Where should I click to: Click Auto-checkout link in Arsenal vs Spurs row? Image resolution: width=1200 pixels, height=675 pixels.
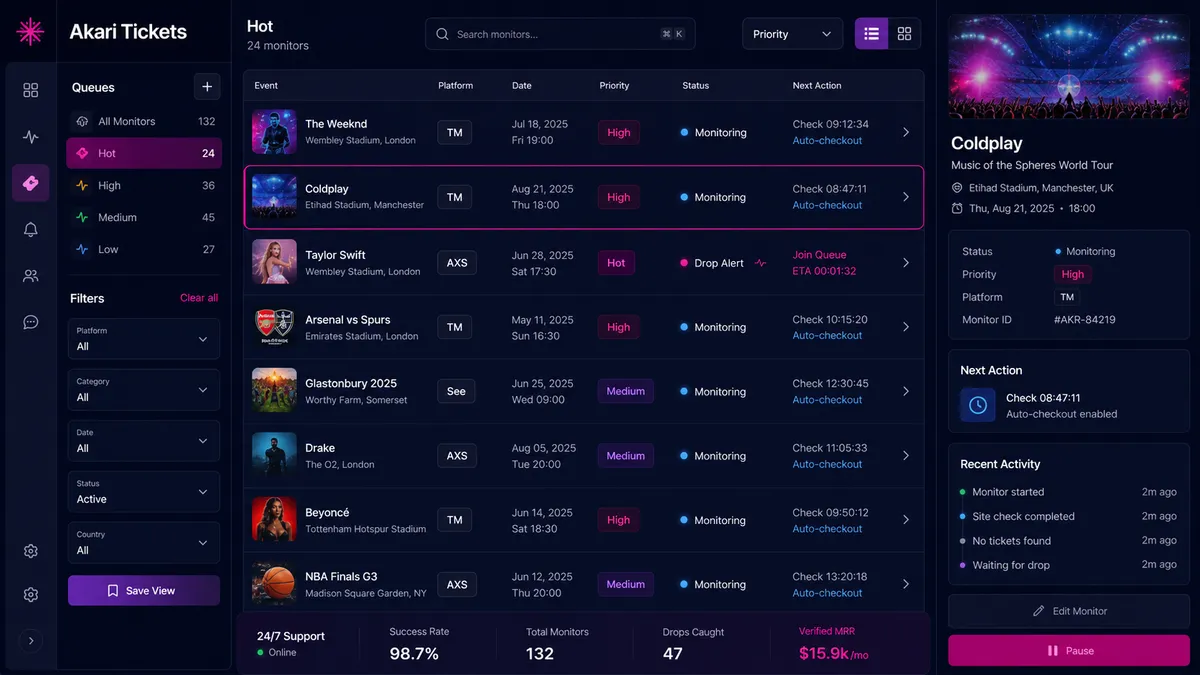pyautogui.click(x=827, y=335)
